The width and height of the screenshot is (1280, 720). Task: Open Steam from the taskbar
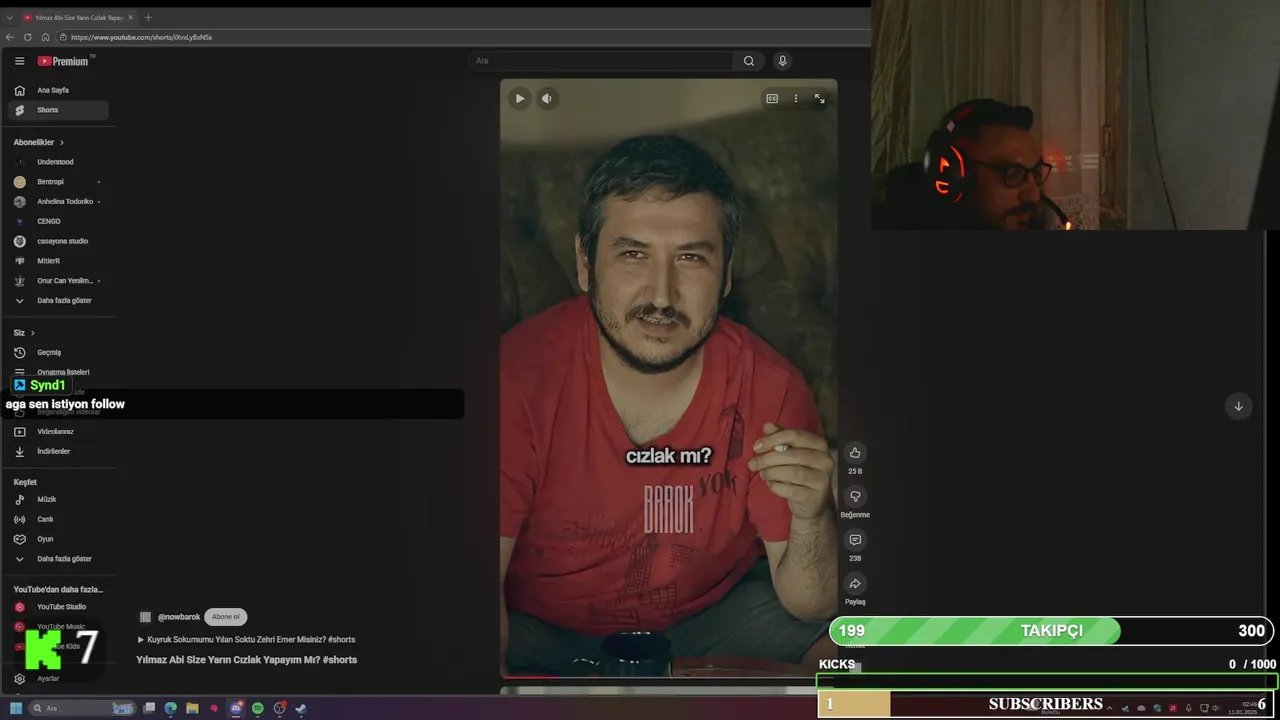click(x=301, y=708)
